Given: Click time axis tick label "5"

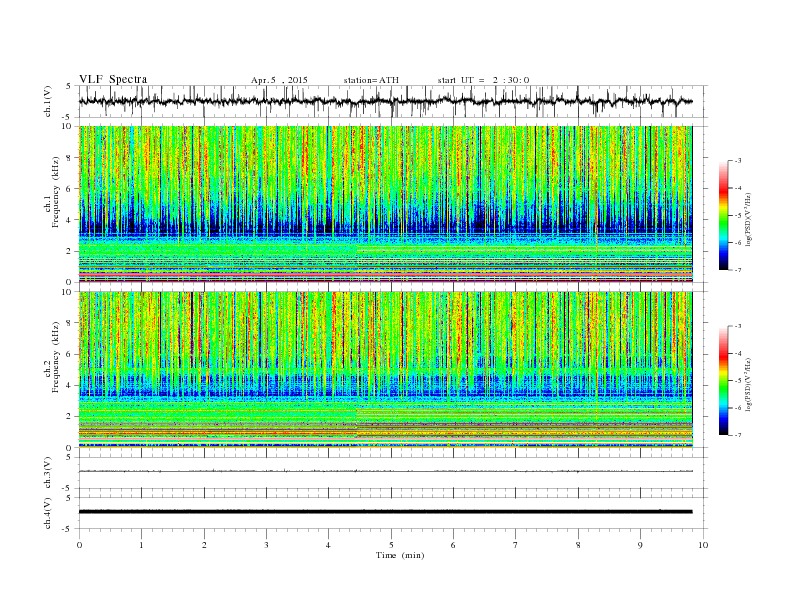Looking at the screenshot, I should click(391, 545).
